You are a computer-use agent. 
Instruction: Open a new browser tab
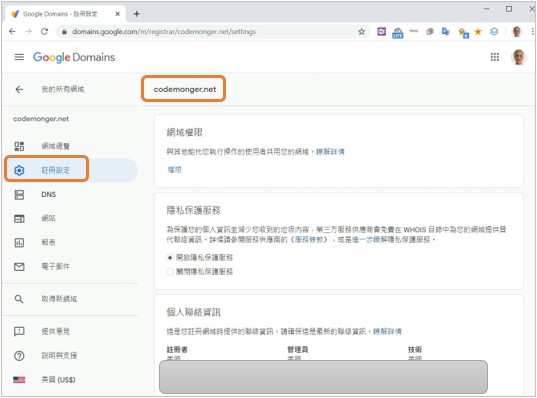pos(137,14)
